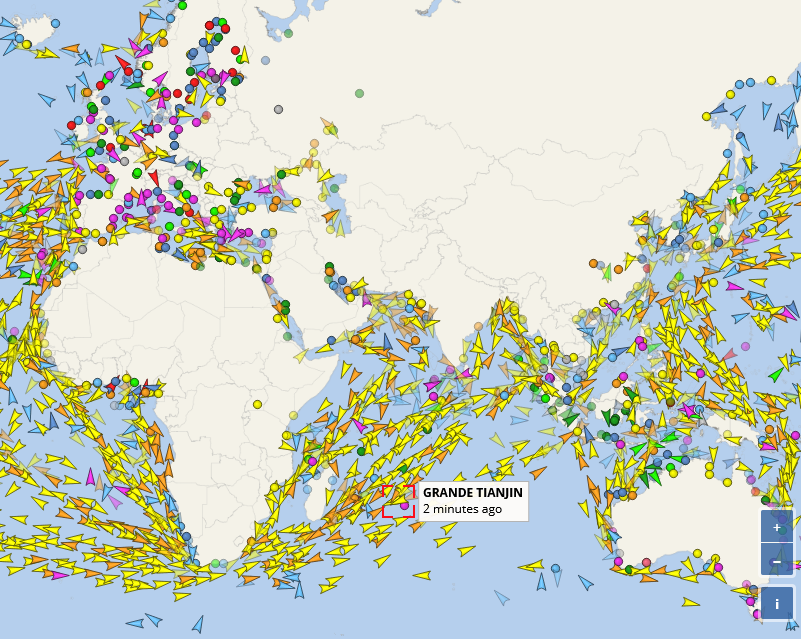The height and width of the screenshot is (639, 801).
Task: Select the upward blue arrow at bottom edge below Africa
Action: [198, 624]
